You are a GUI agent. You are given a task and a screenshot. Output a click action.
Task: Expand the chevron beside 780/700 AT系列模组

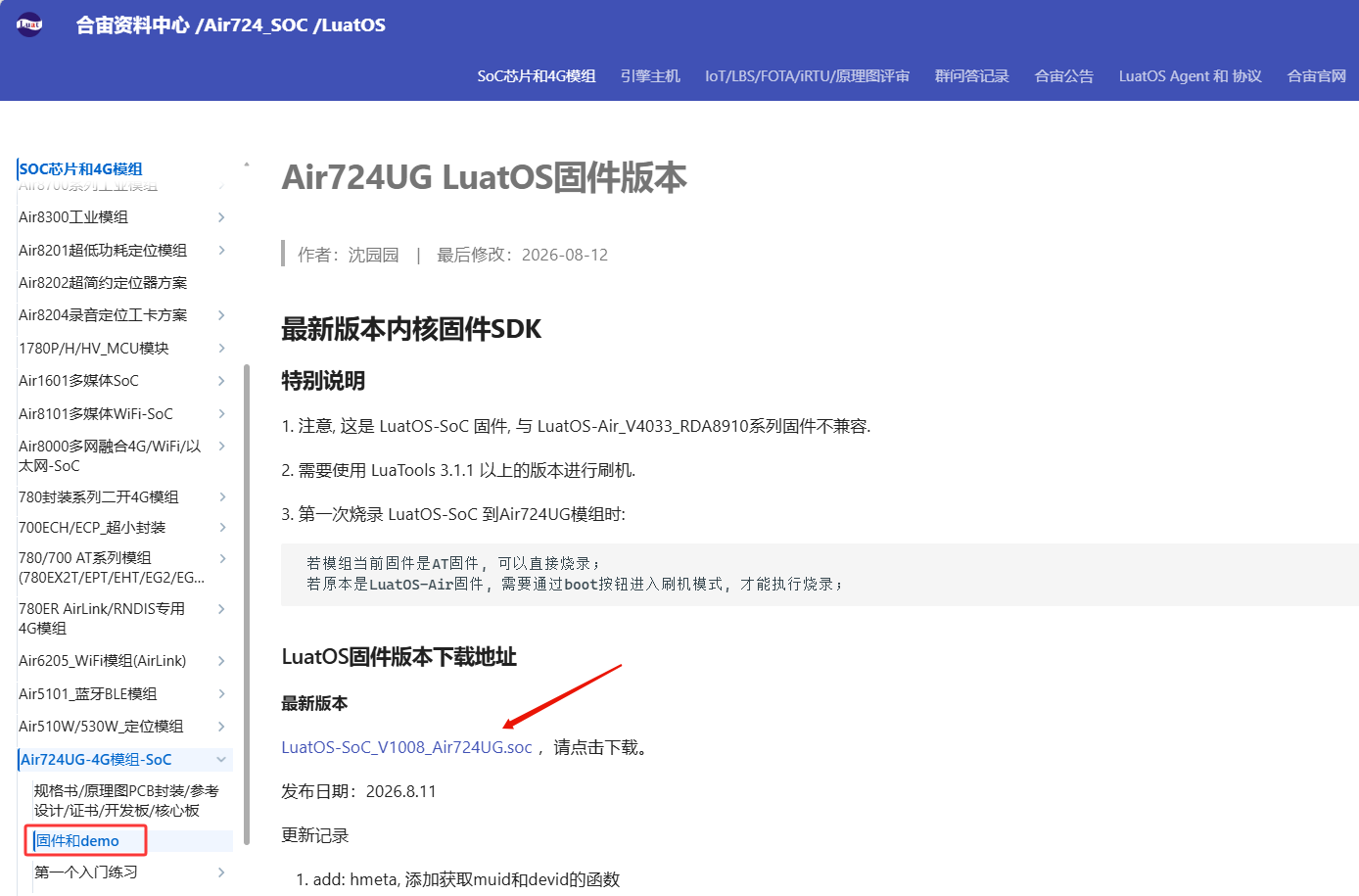221,558
